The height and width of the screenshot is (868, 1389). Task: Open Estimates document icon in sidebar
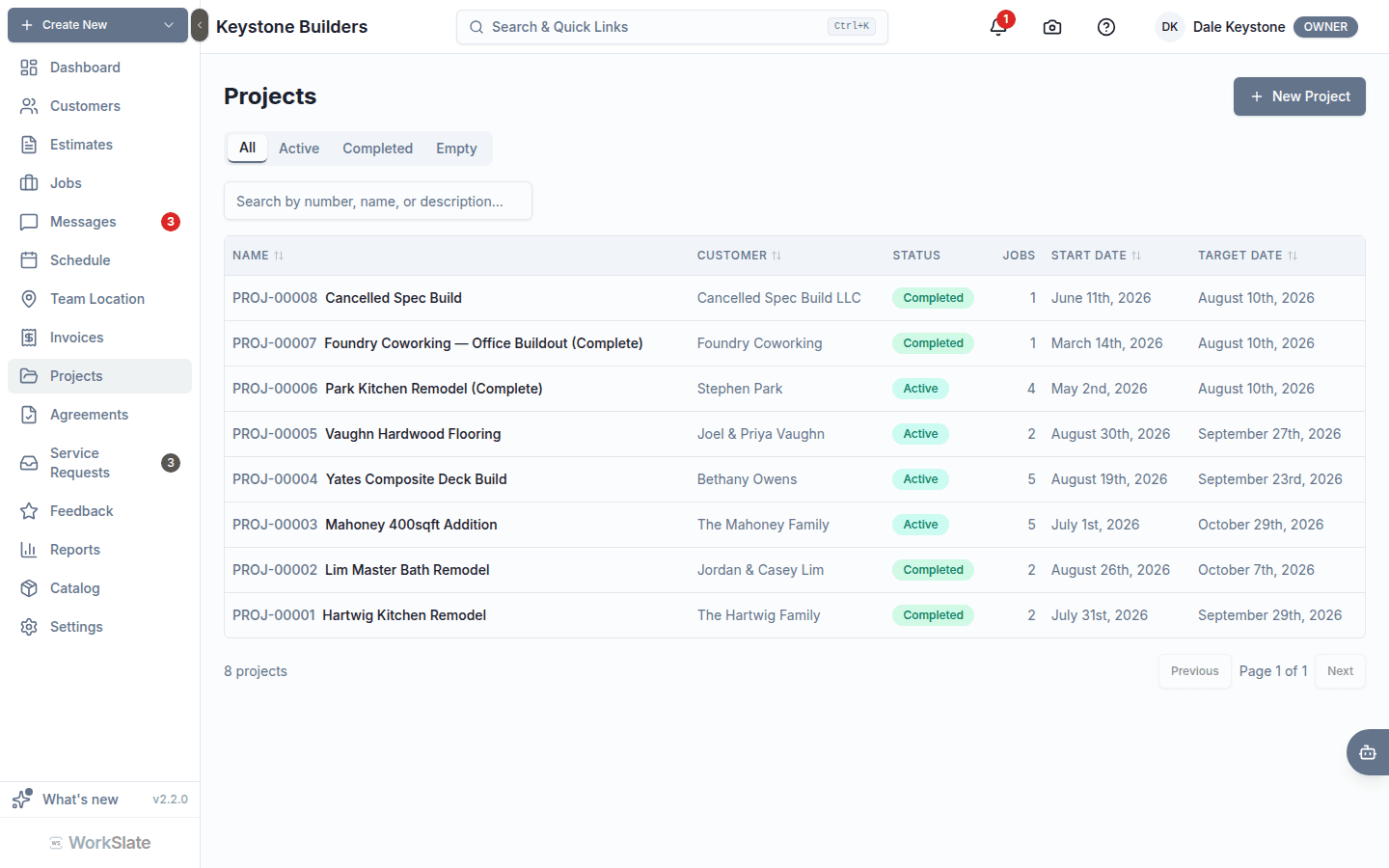[x=29, y=145]
